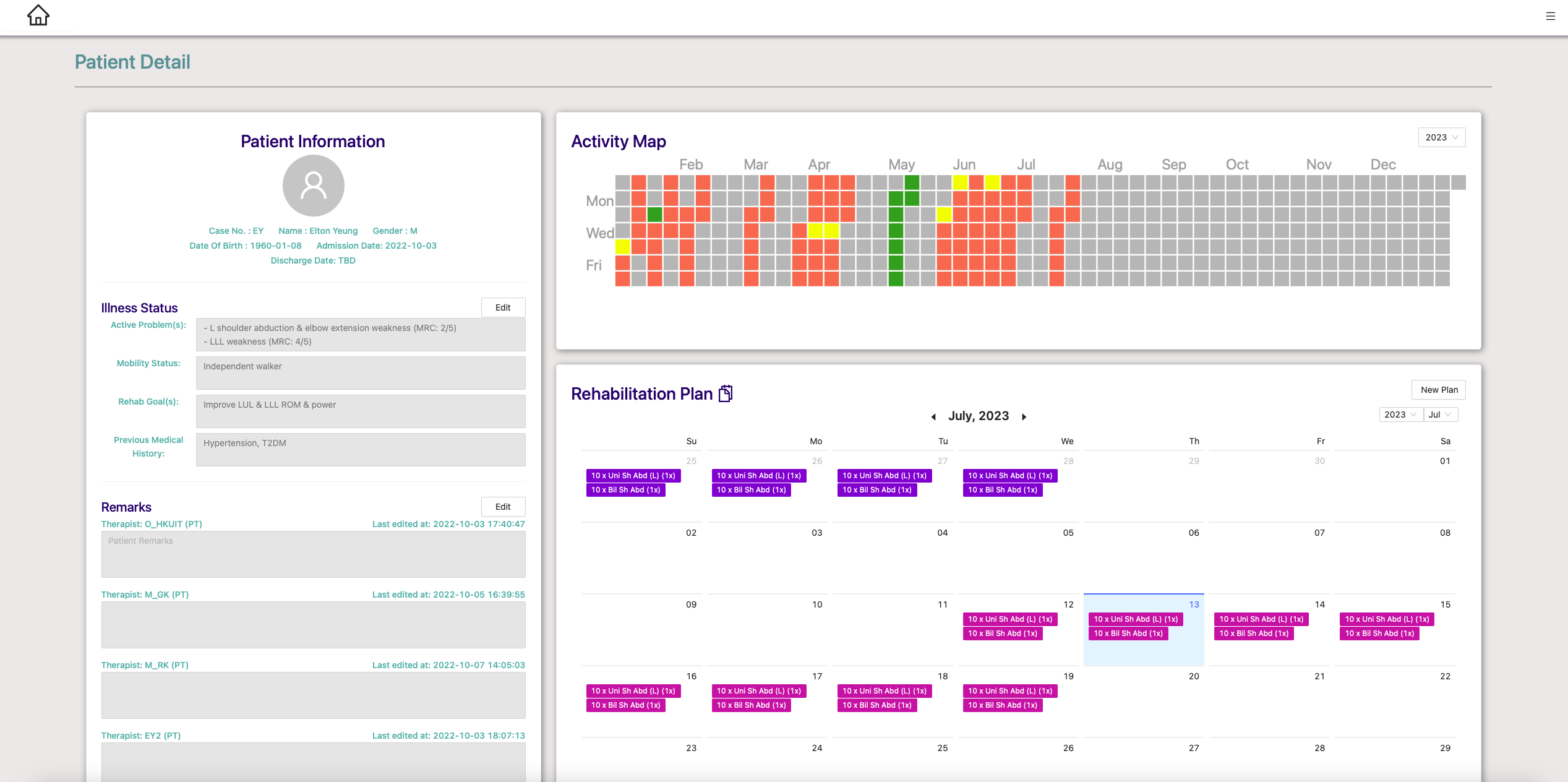Click the July, 2023 calendar title
The height and width of the screenshot is (782, 1568).
click(979, 416)
